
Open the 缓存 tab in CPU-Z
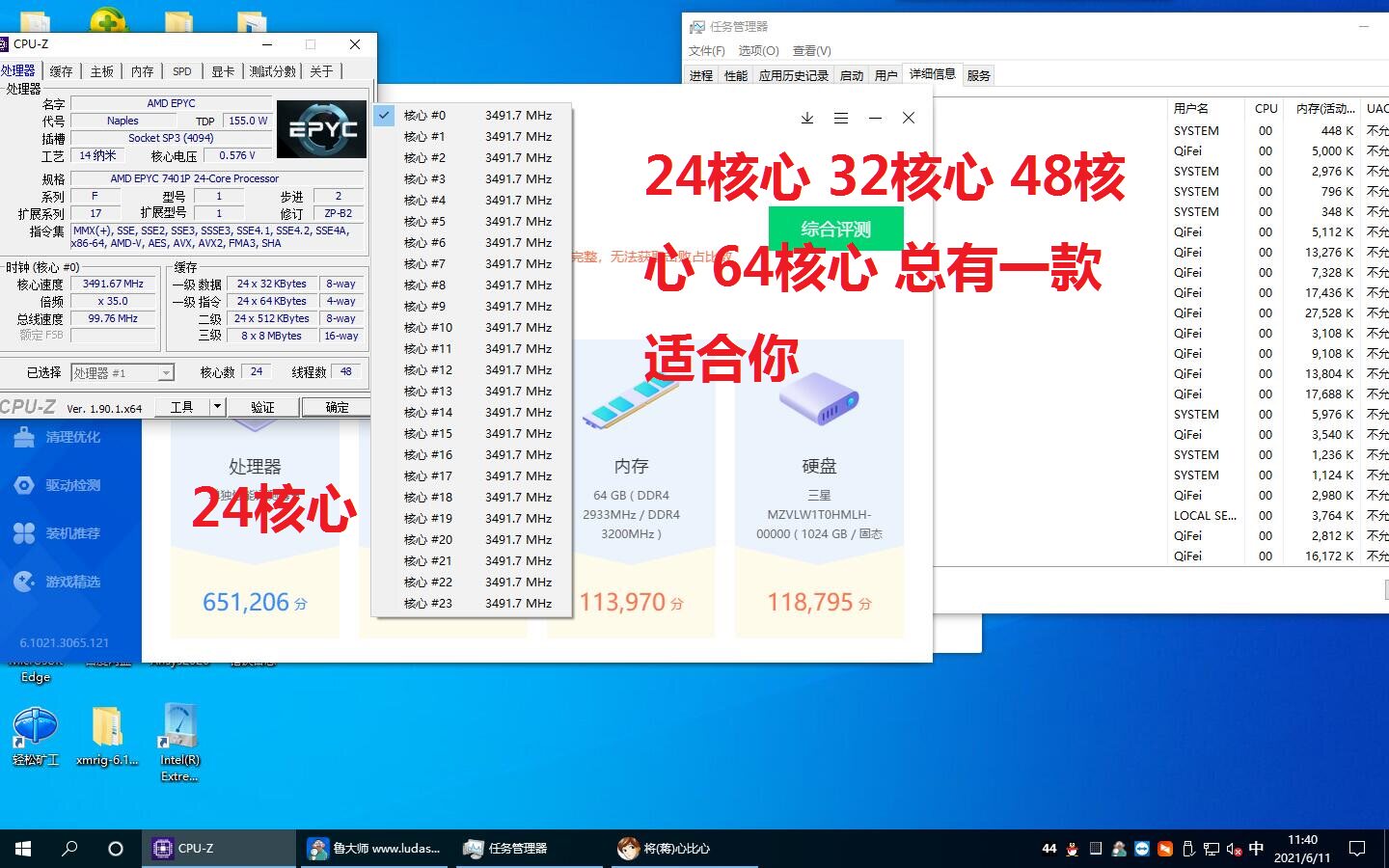(x=61, y=71)
